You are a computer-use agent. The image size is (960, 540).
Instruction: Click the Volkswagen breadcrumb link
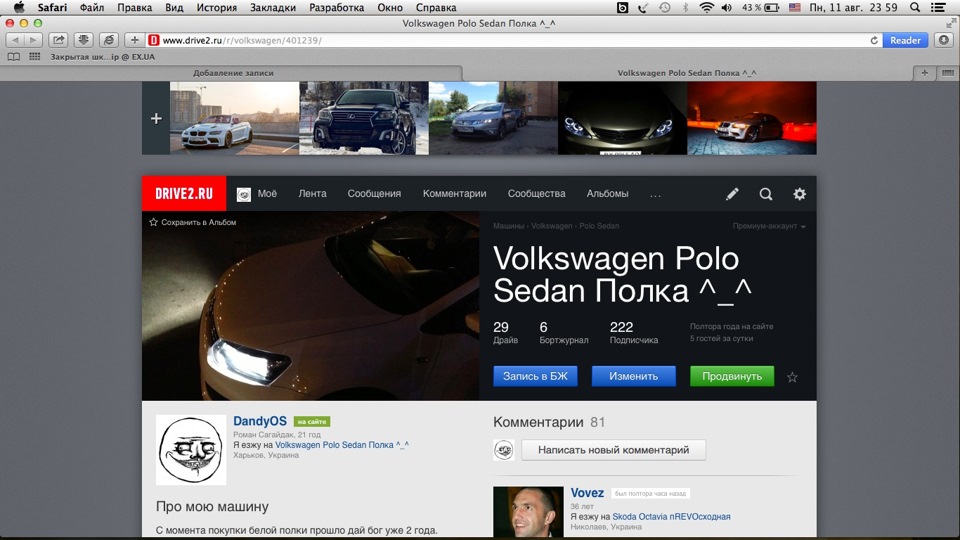552,226
